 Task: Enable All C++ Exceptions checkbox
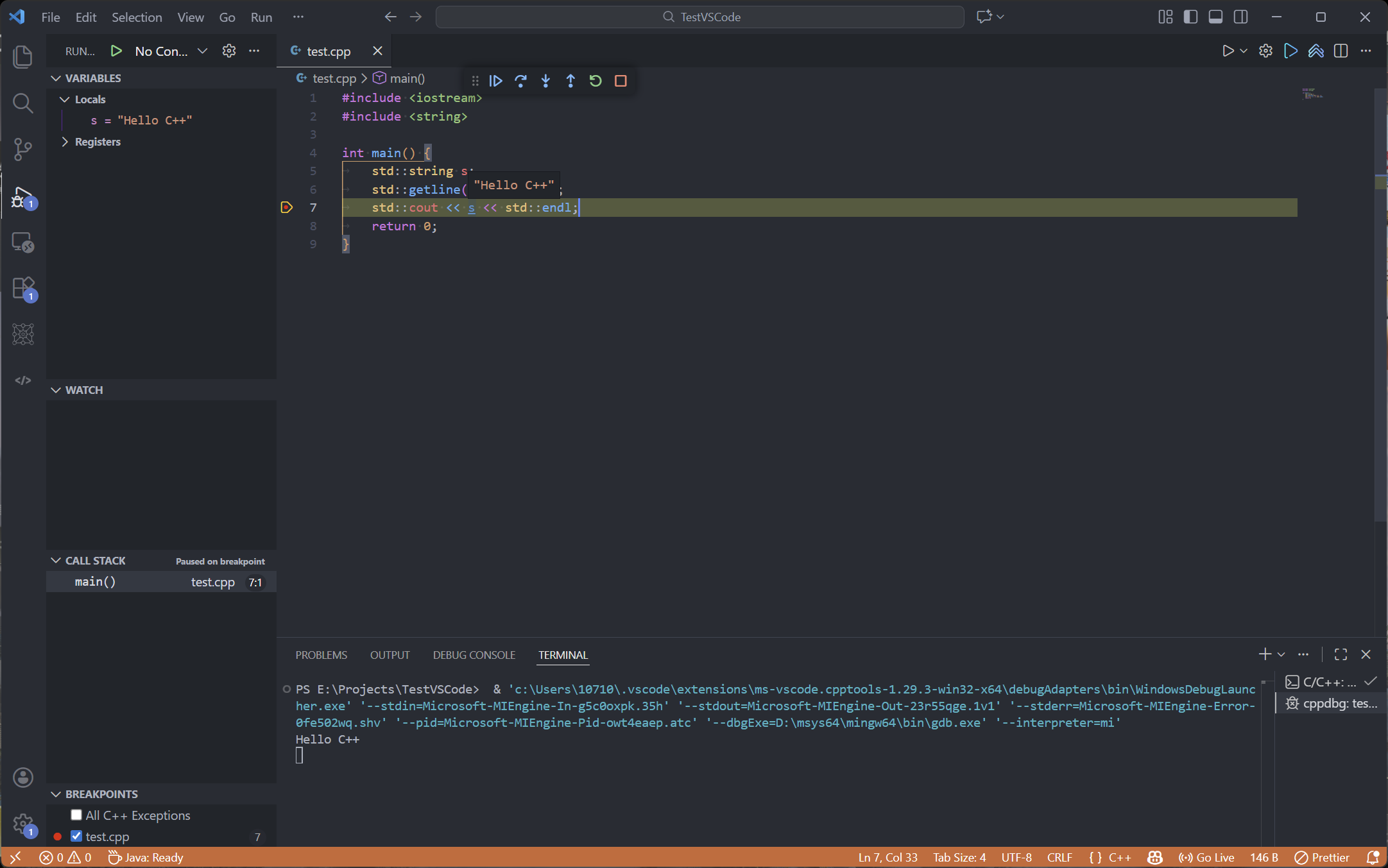[x=76, y=815]
